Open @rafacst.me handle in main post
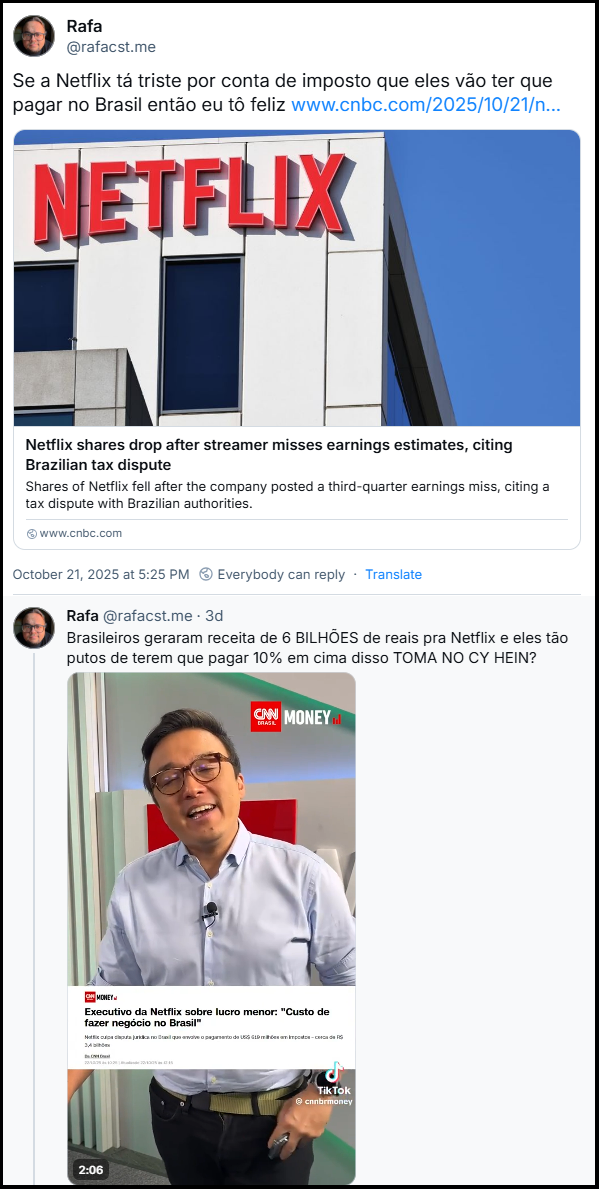 [x=111, y=47]
